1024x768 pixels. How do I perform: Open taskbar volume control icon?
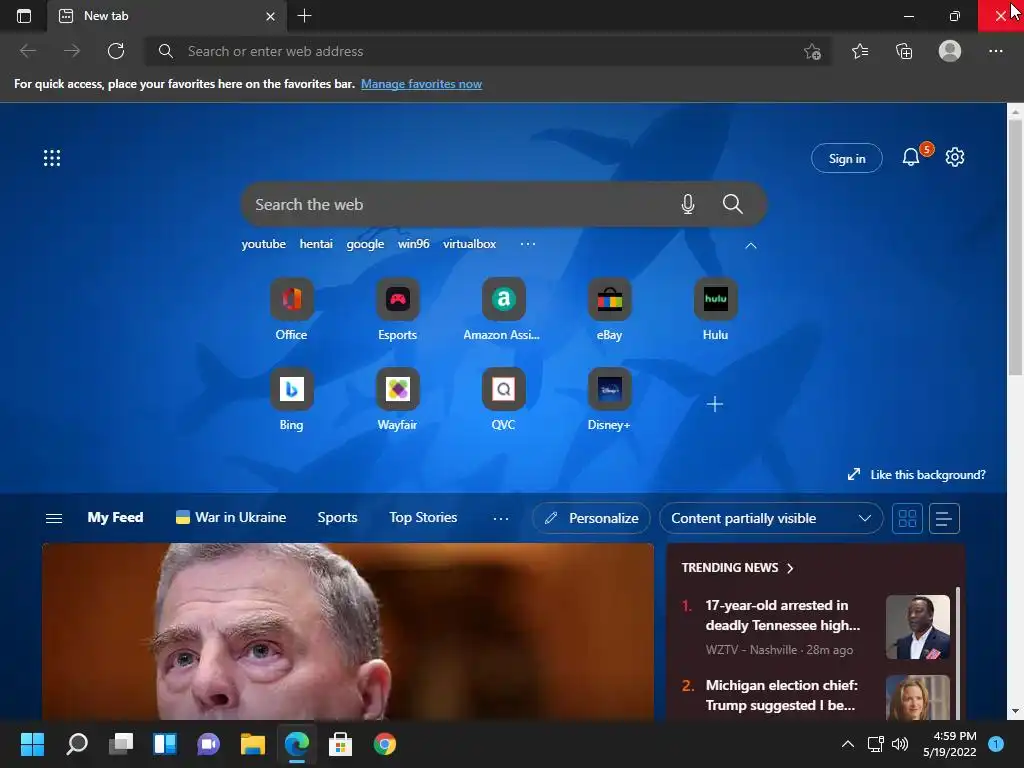click(900, 744)
